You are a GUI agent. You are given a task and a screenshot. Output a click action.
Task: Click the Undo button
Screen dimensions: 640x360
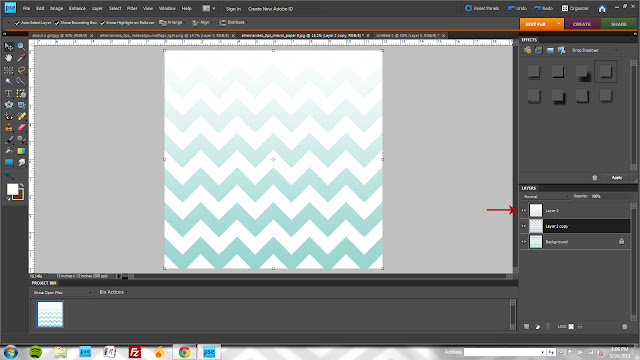pos(517,8)
